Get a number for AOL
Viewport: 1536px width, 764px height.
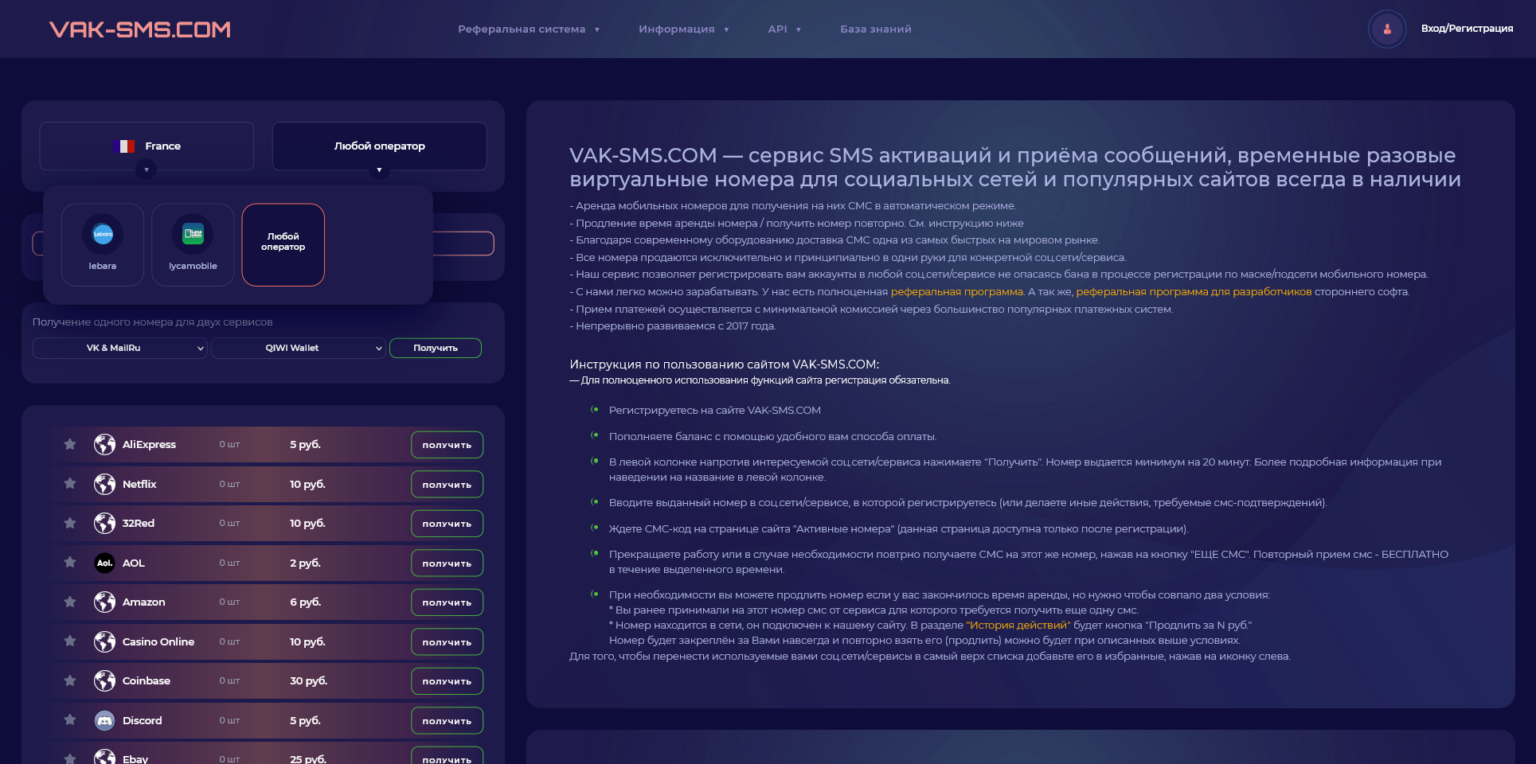click(x=447, y=563)
